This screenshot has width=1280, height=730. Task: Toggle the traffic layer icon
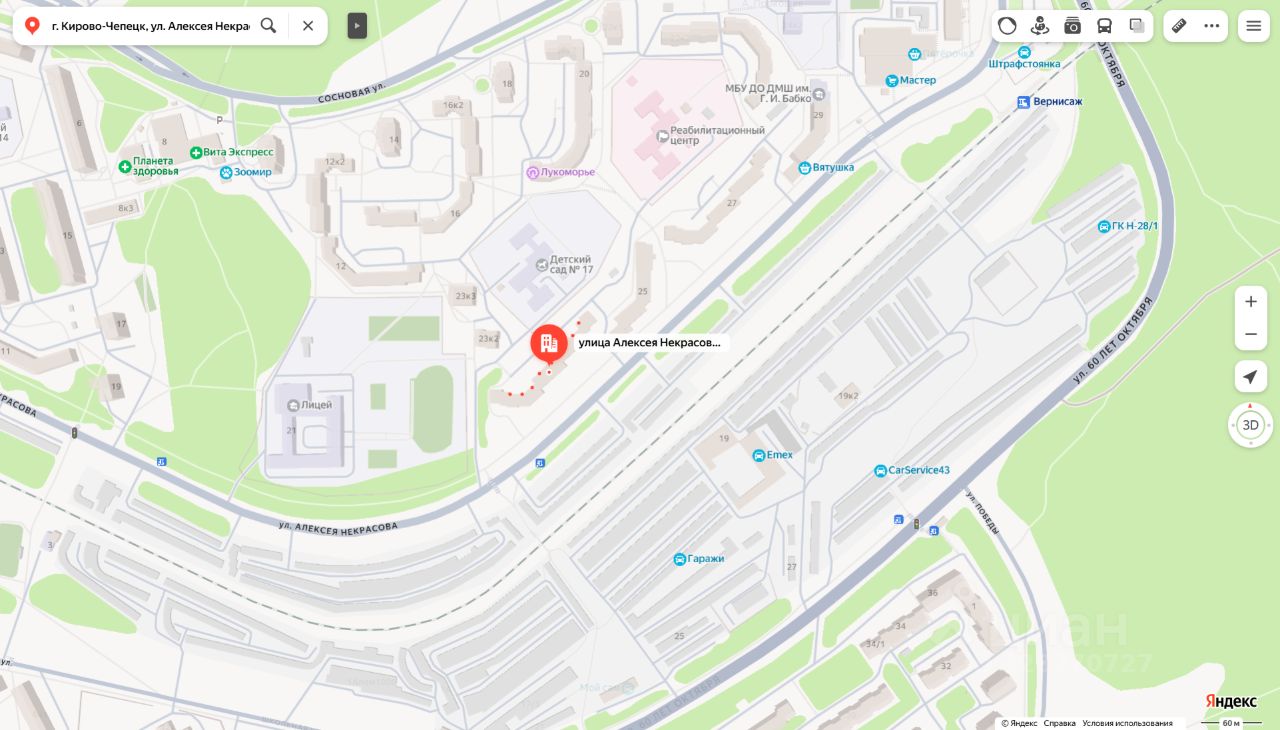tap(1007, 26)
